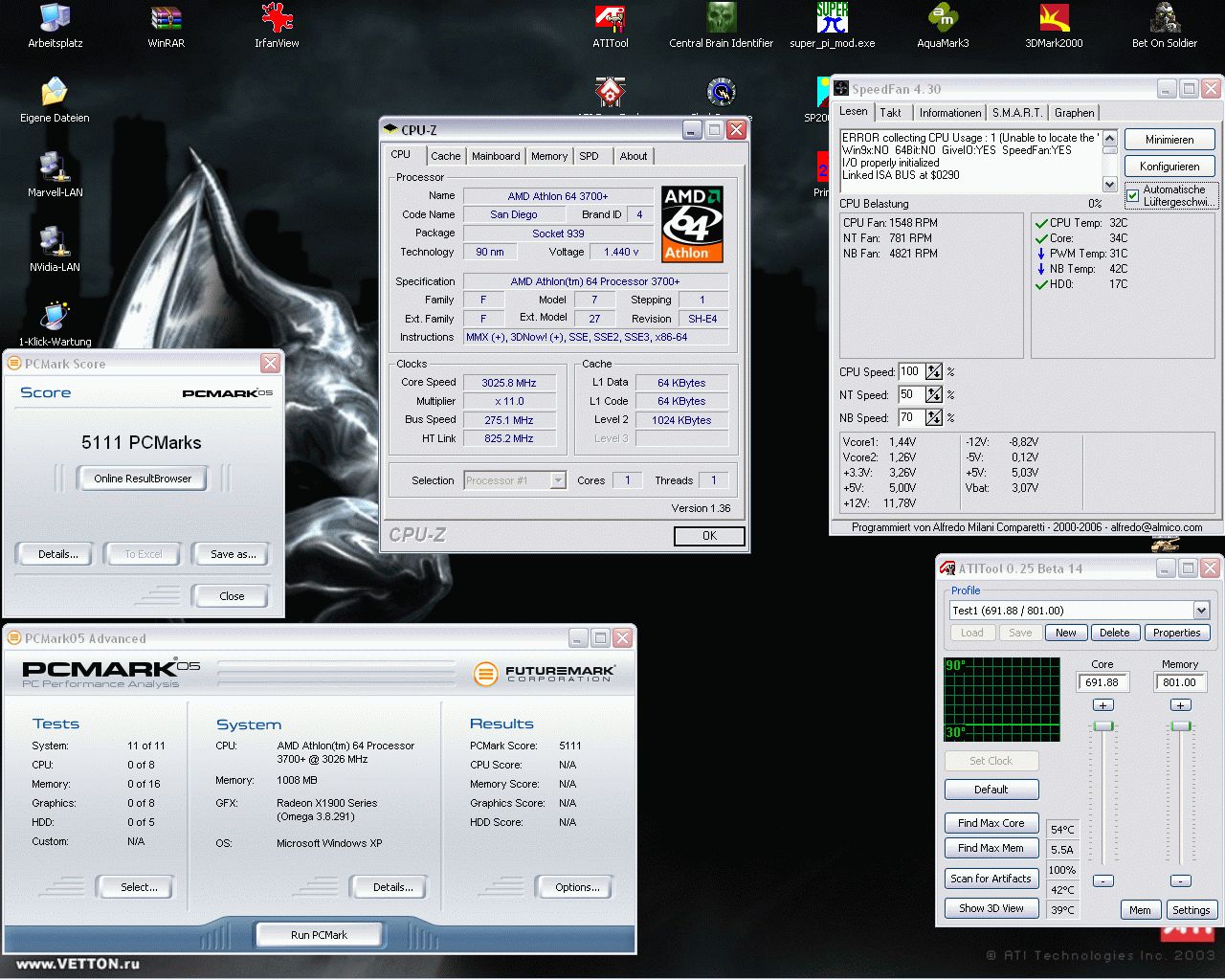Click the scrollbar down arrow in the SpeedFan log
The image size is (1225, 980).
coord(1109,184)
